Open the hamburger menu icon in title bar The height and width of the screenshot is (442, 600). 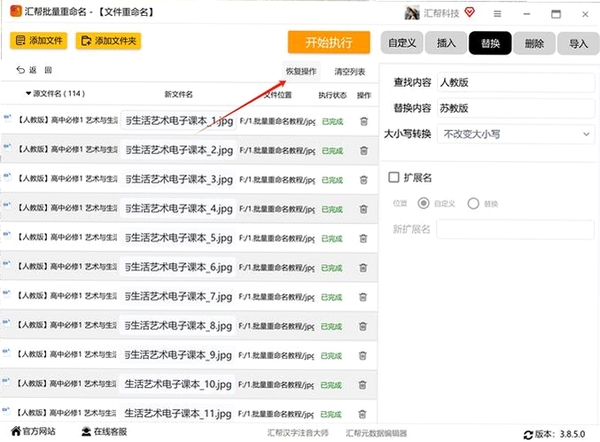tap(497, 14)
